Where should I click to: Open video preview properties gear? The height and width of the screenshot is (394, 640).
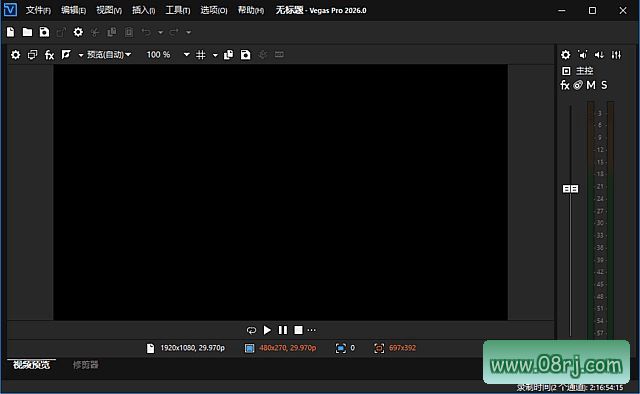(x=16, y=55)
